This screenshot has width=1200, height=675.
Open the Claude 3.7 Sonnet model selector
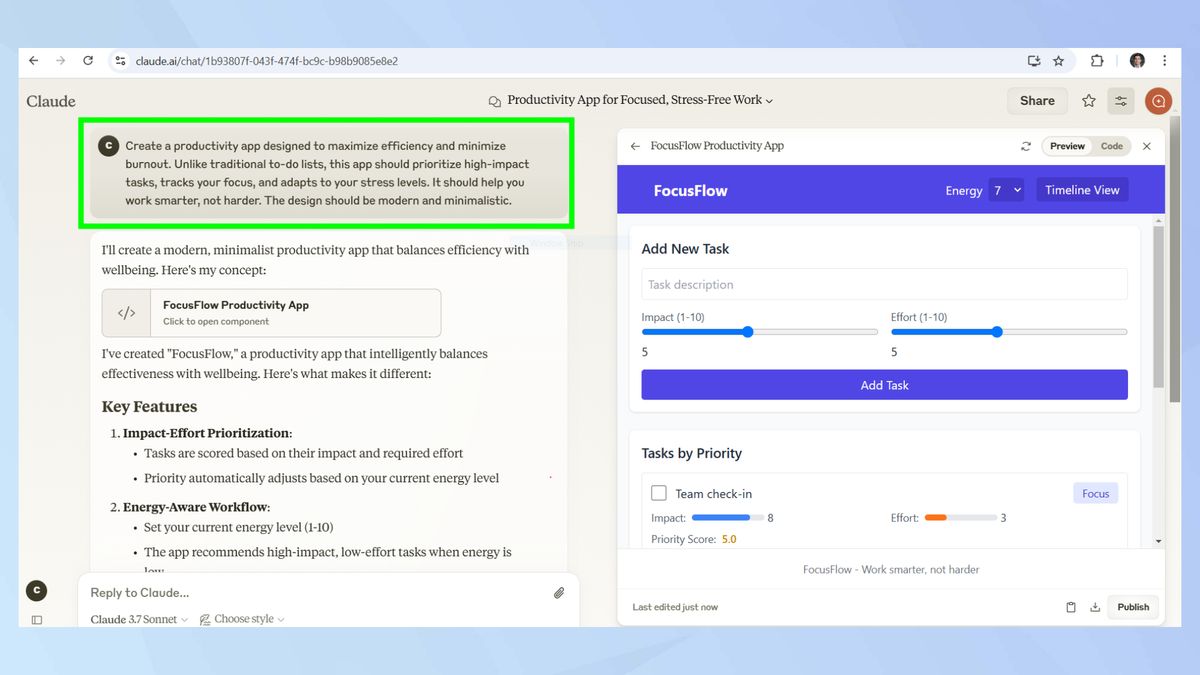point(137,619)
